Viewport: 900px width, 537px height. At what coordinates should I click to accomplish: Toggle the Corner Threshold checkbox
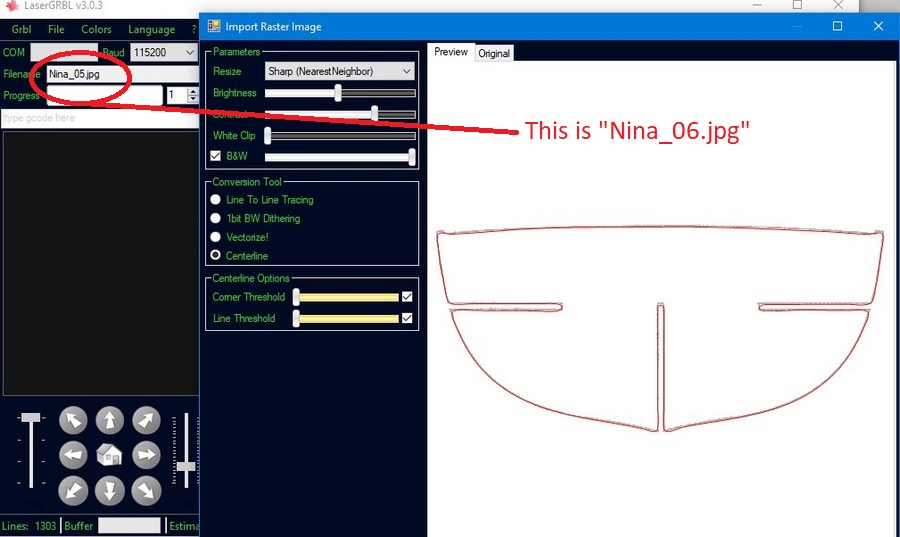click(x=407, y=297)
